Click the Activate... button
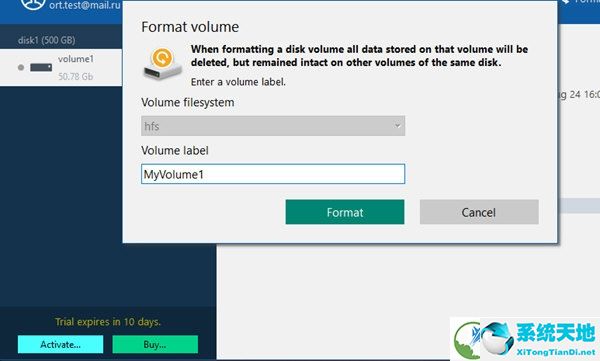This screenshot has width=600, height=361. 60,345
